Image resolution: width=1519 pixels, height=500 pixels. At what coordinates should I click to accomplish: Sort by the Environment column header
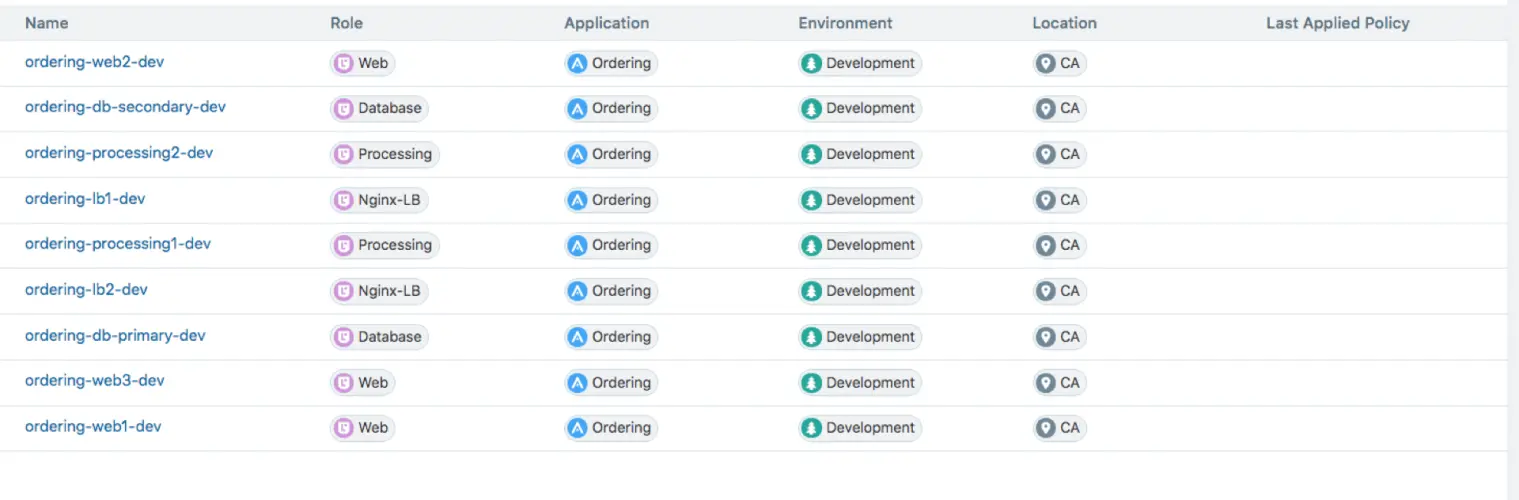[x=846, y=23]
